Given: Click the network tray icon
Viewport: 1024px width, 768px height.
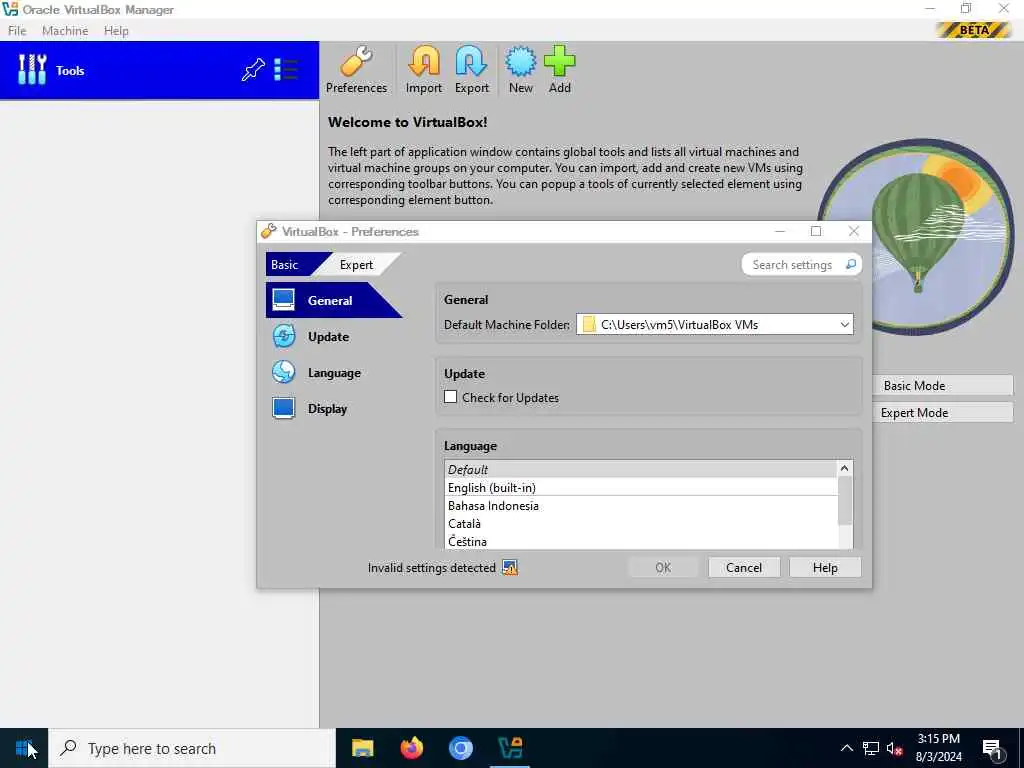Looking at the screenshot, I should click(x=871, y=748).
